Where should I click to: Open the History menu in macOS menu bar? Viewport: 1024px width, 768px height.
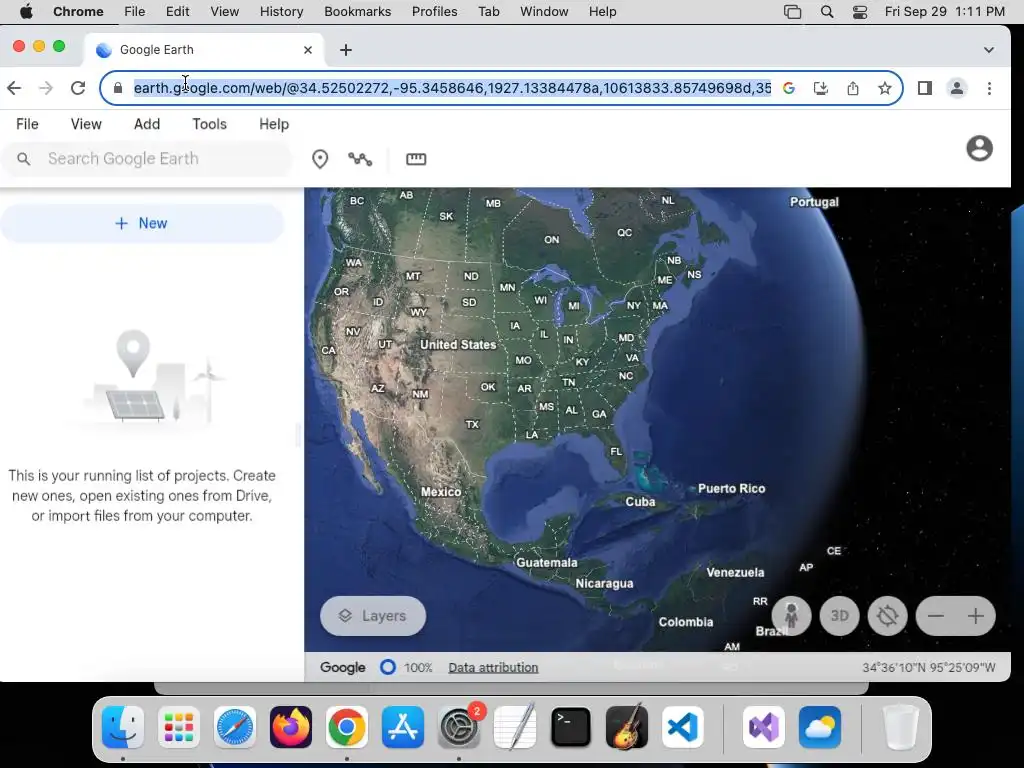(x=281, y=12)
